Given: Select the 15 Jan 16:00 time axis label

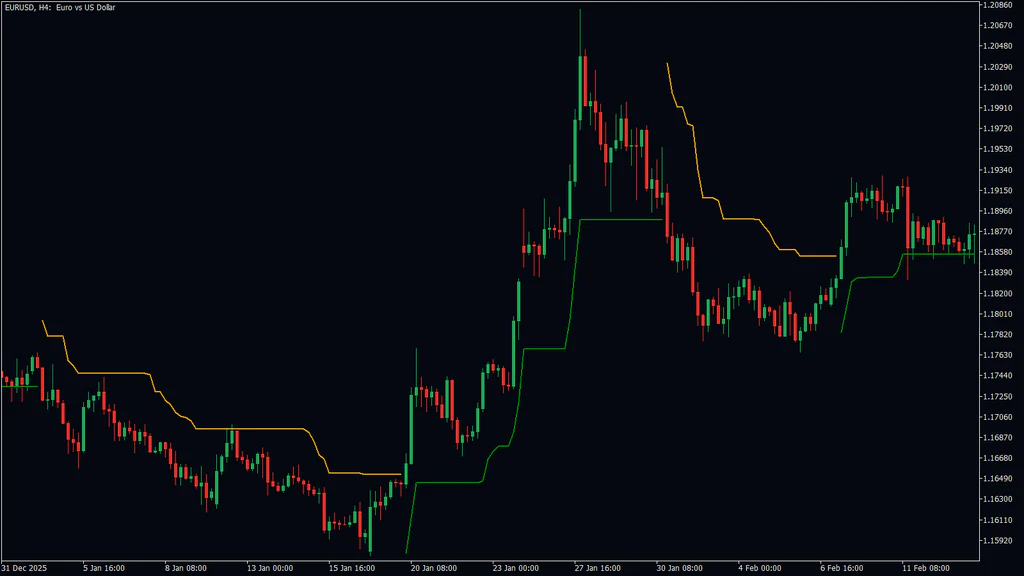Looking at the screenshot, I should click(351, 568).
